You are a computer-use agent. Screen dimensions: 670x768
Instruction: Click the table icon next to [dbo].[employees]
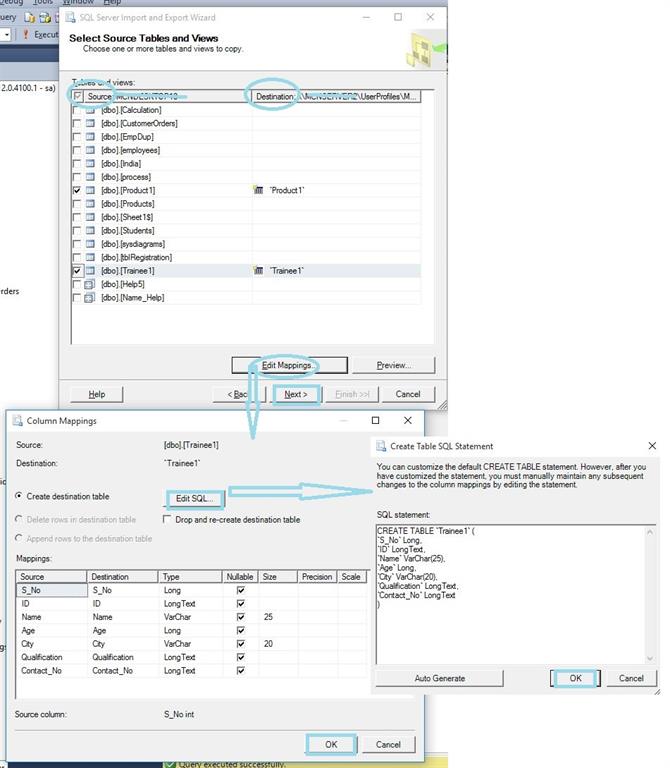tap(90, 150)
